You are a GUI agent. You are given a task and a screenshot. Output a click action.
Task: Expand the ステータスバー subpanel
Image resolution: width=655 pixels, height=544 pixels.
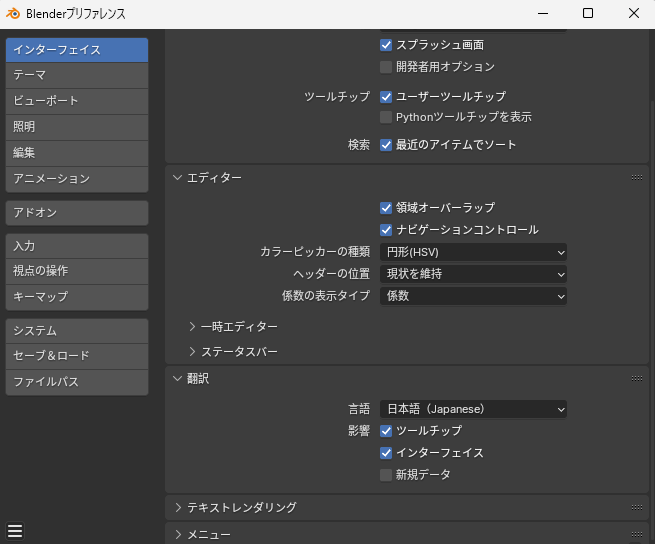(192, 352)
